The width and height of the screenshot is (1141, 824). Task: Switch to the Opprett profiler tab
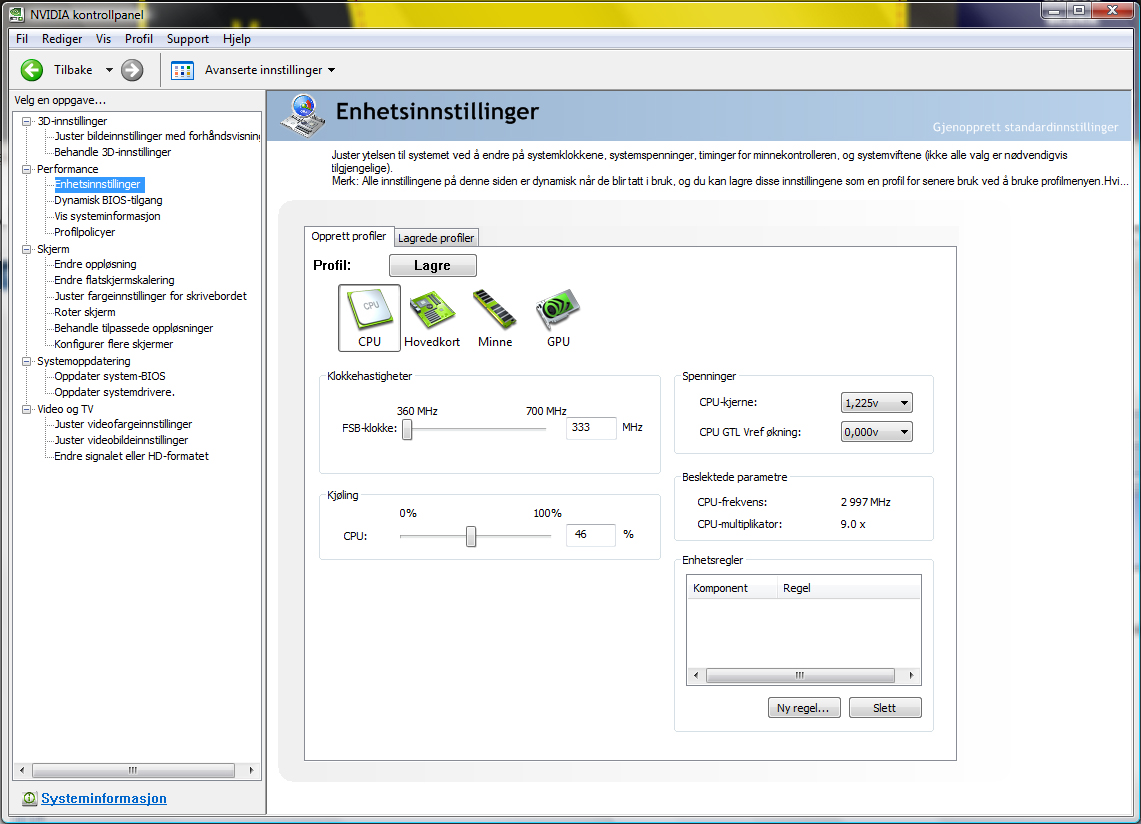(x=349, y=236)
